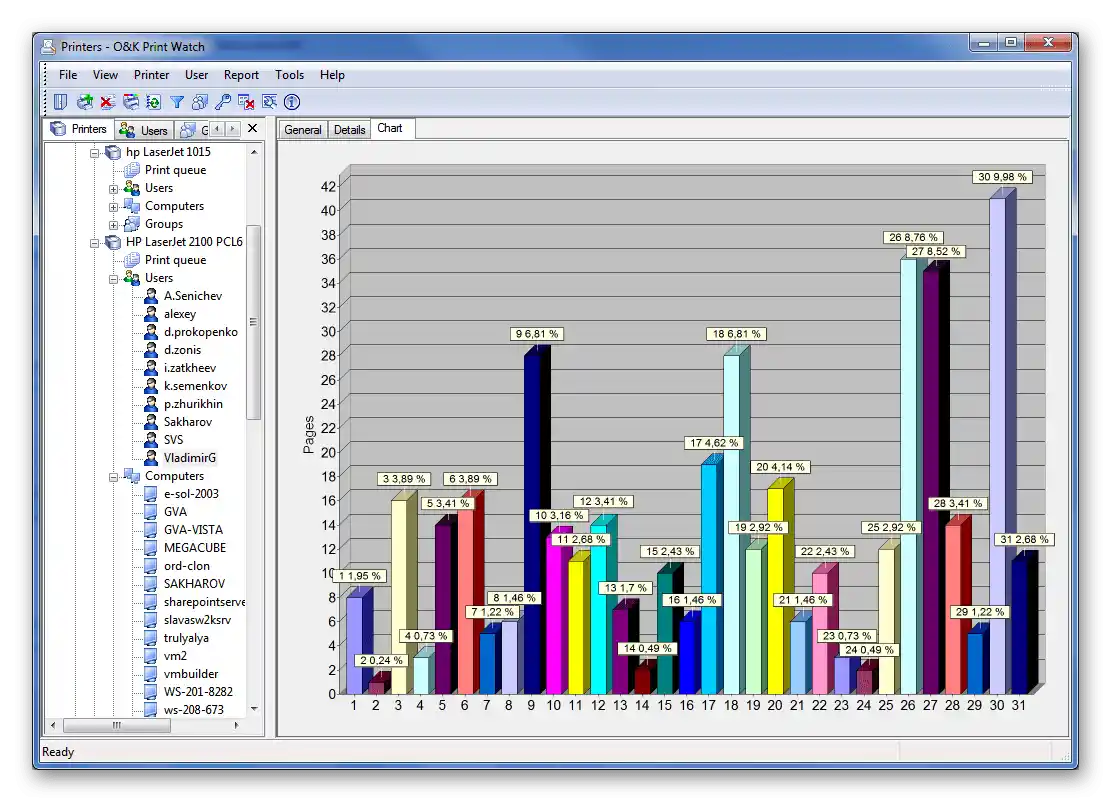Click the GVA-VISTA computer icon
Image resolution: width=1111 pixels, height=802 pixels.
coord(151,529)
